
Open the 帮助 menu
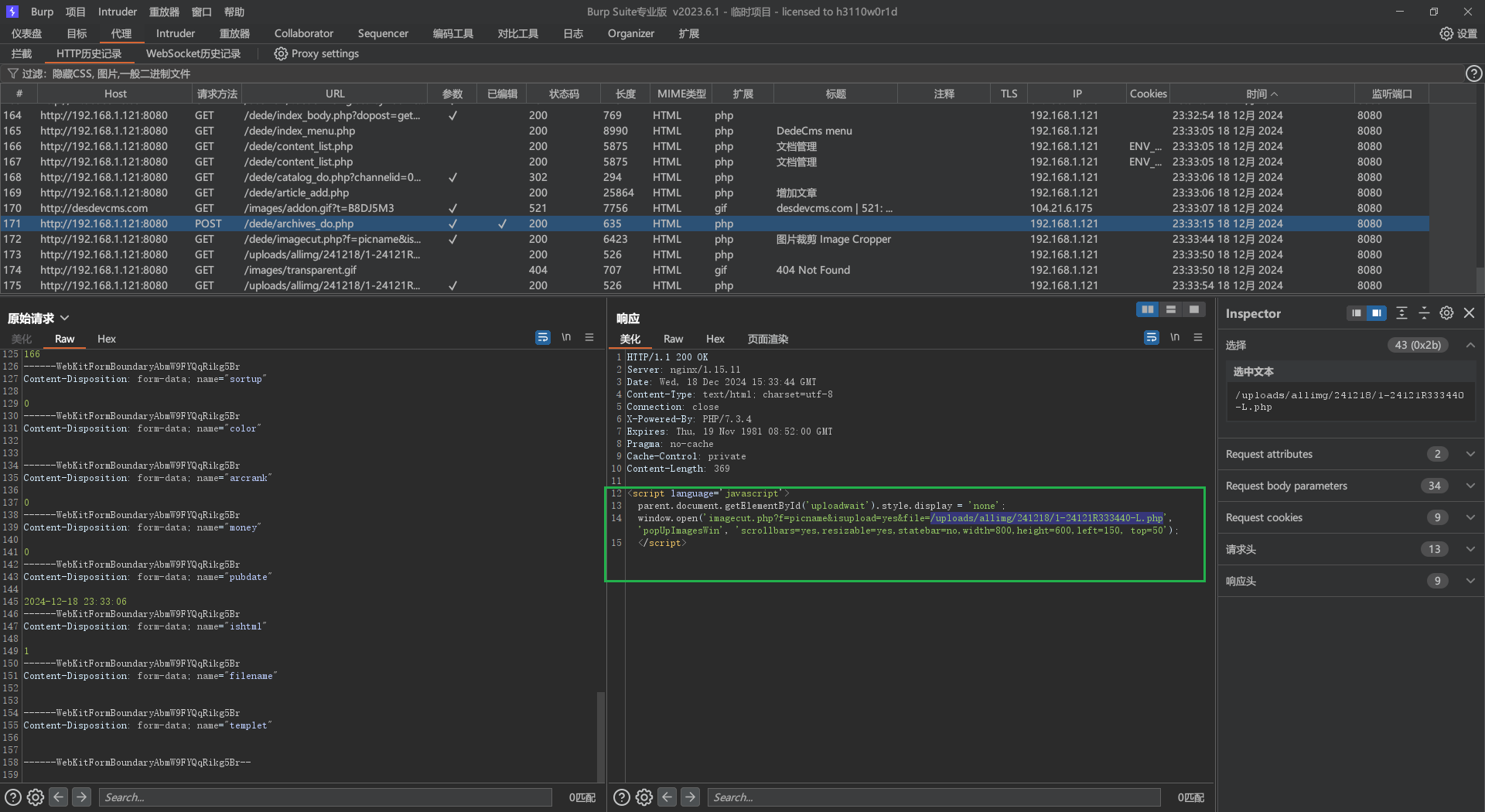point(234,12)
